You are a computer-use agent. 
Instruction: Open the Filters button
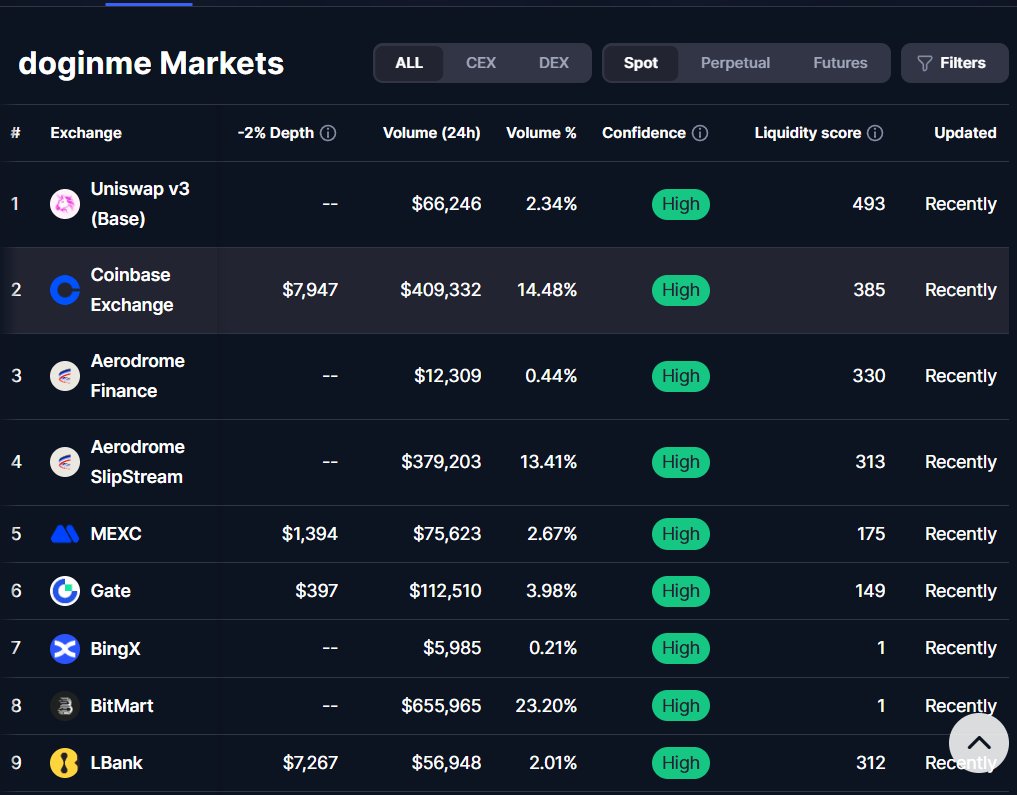(955, 63)
